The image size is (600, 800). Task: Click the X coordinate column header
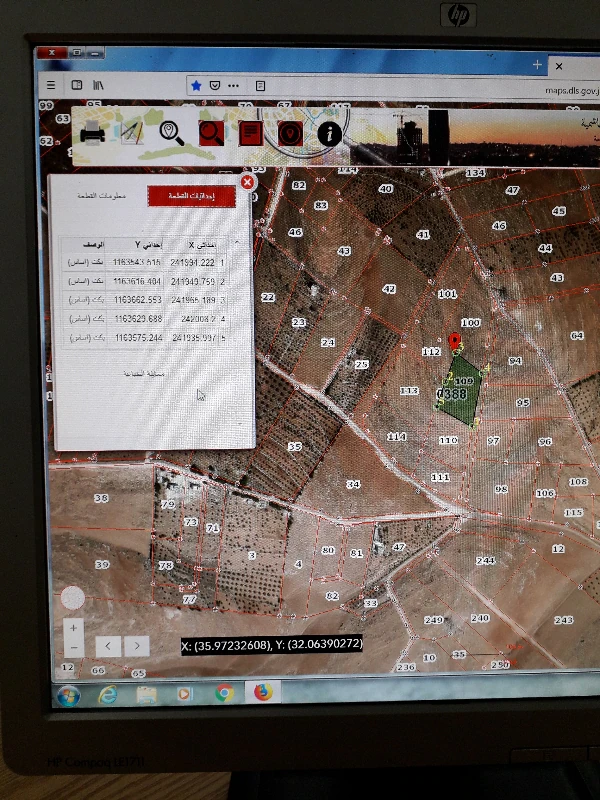coord(202,245)
